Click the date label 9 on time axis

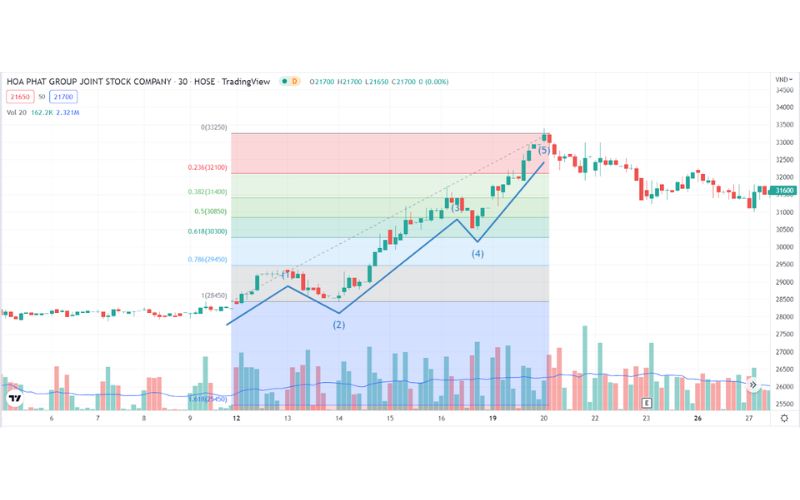tap(190, 418)
